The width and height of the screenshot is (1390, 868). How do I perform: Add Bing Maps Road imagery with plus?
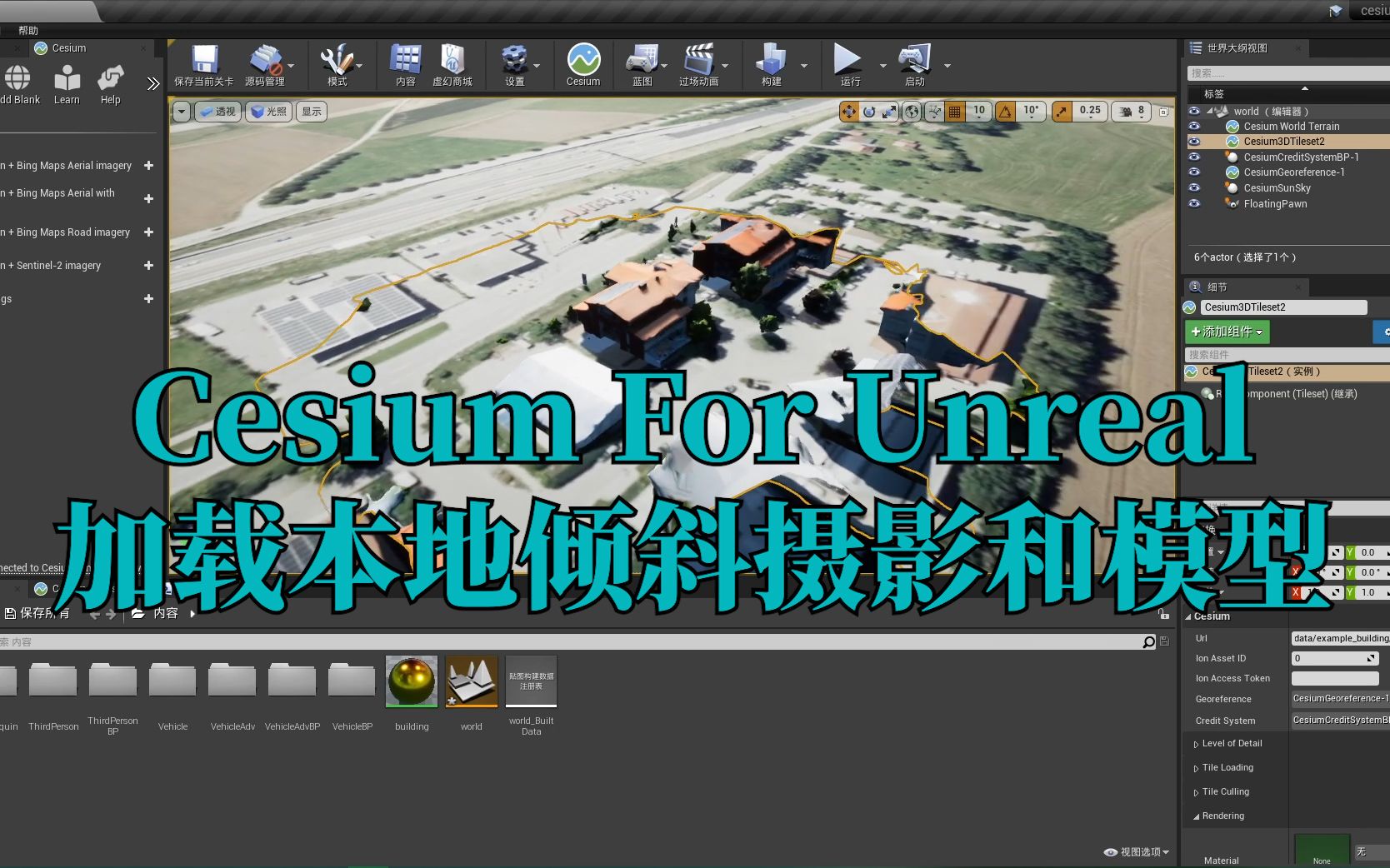(x=148, y=232)
